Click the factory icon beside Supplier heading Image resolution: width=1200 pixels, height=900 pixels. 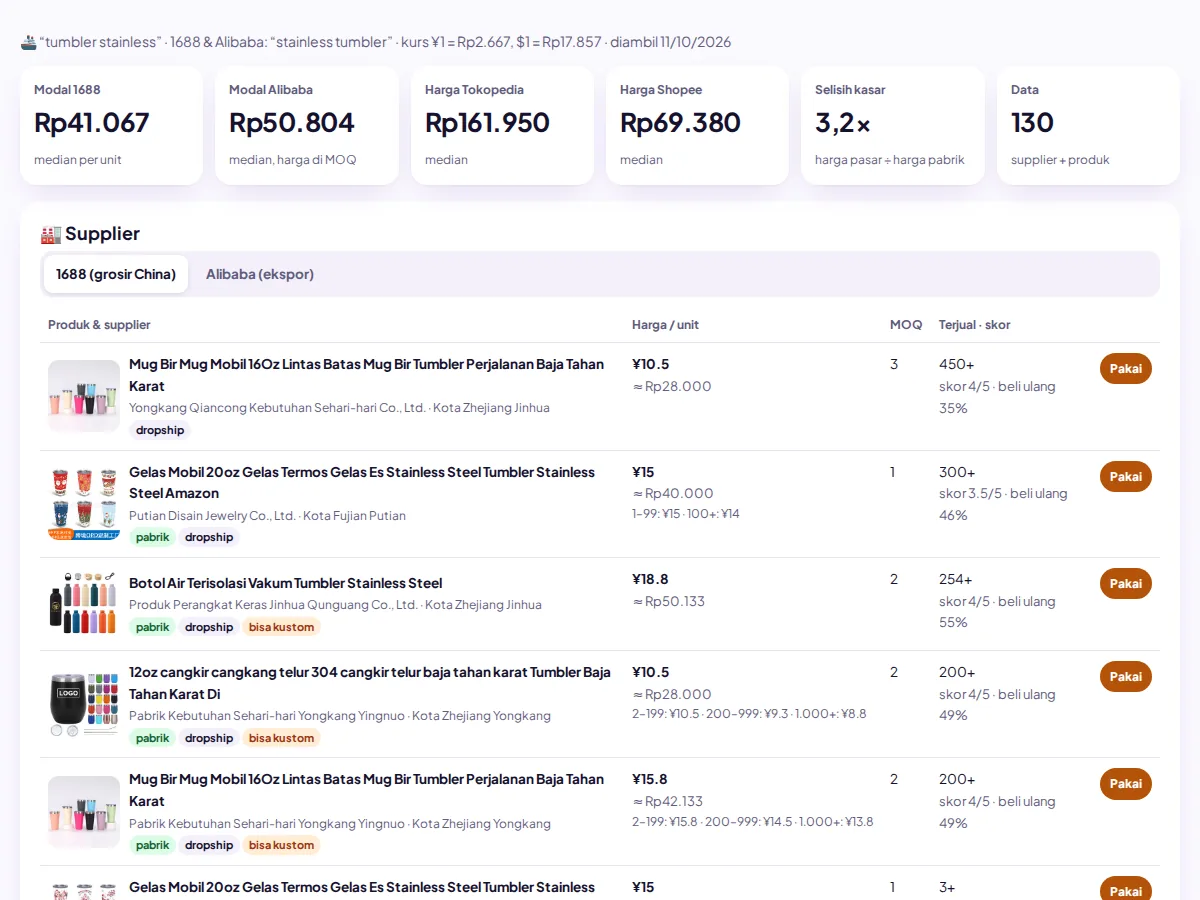51,234
